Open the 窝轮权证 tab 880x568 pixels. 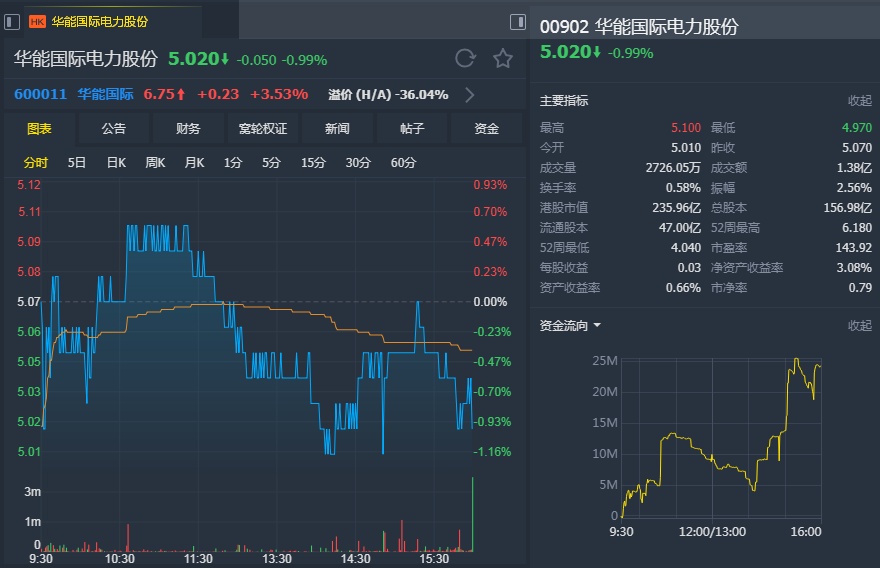(263, 129)
